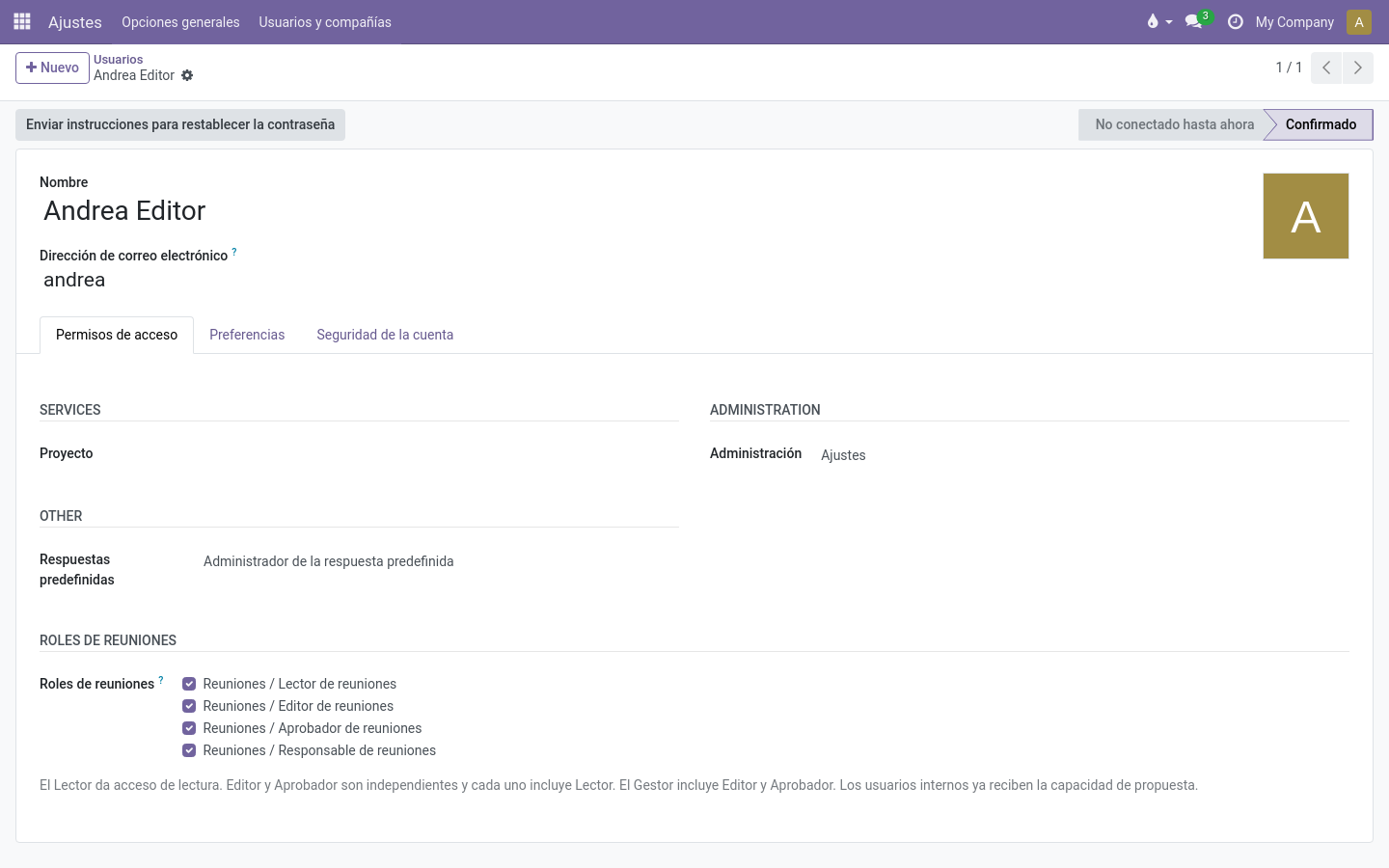The width and height of the screenshot is (1389, 868).
Task: Select the Permisos de acceso tab
Action: pos(117,335)
